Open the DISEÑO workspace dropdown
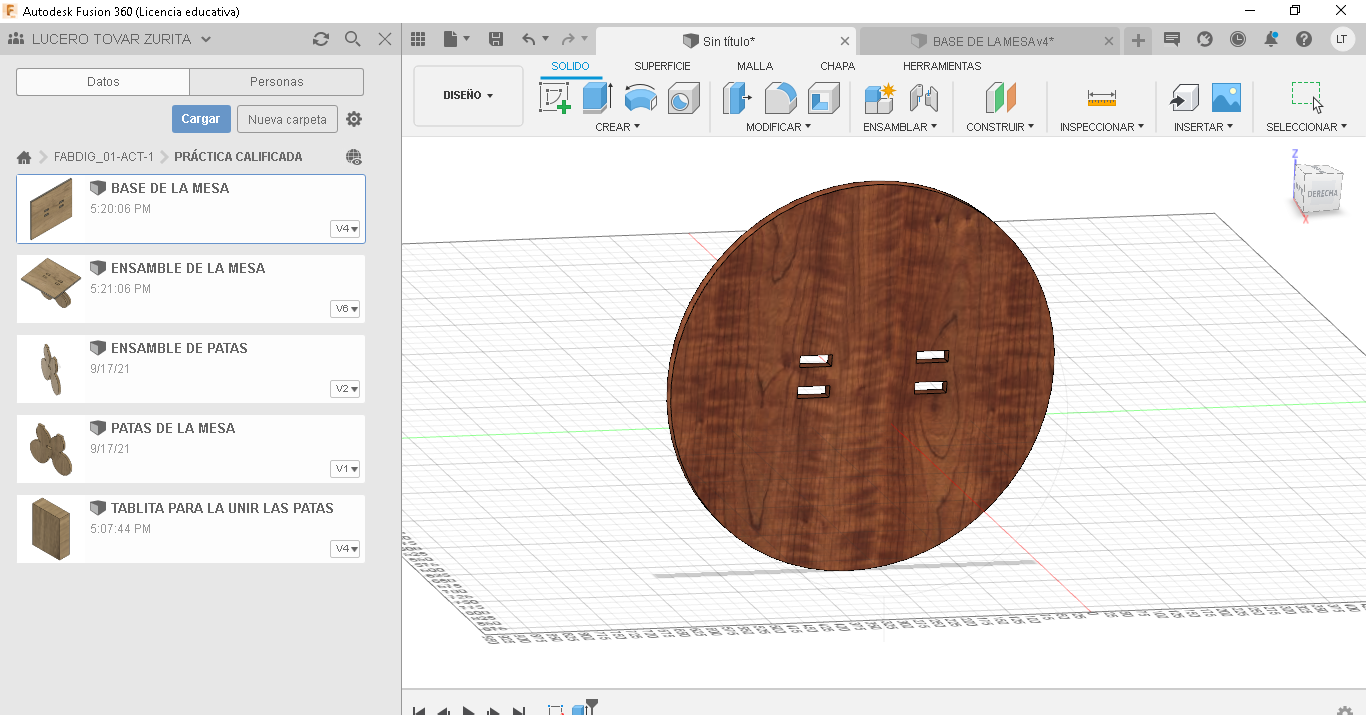 click(468, 96)
